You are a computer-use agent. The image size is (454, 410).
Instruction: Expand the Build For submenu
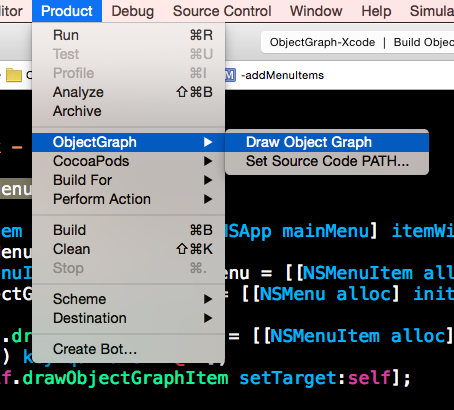[129, 180]
